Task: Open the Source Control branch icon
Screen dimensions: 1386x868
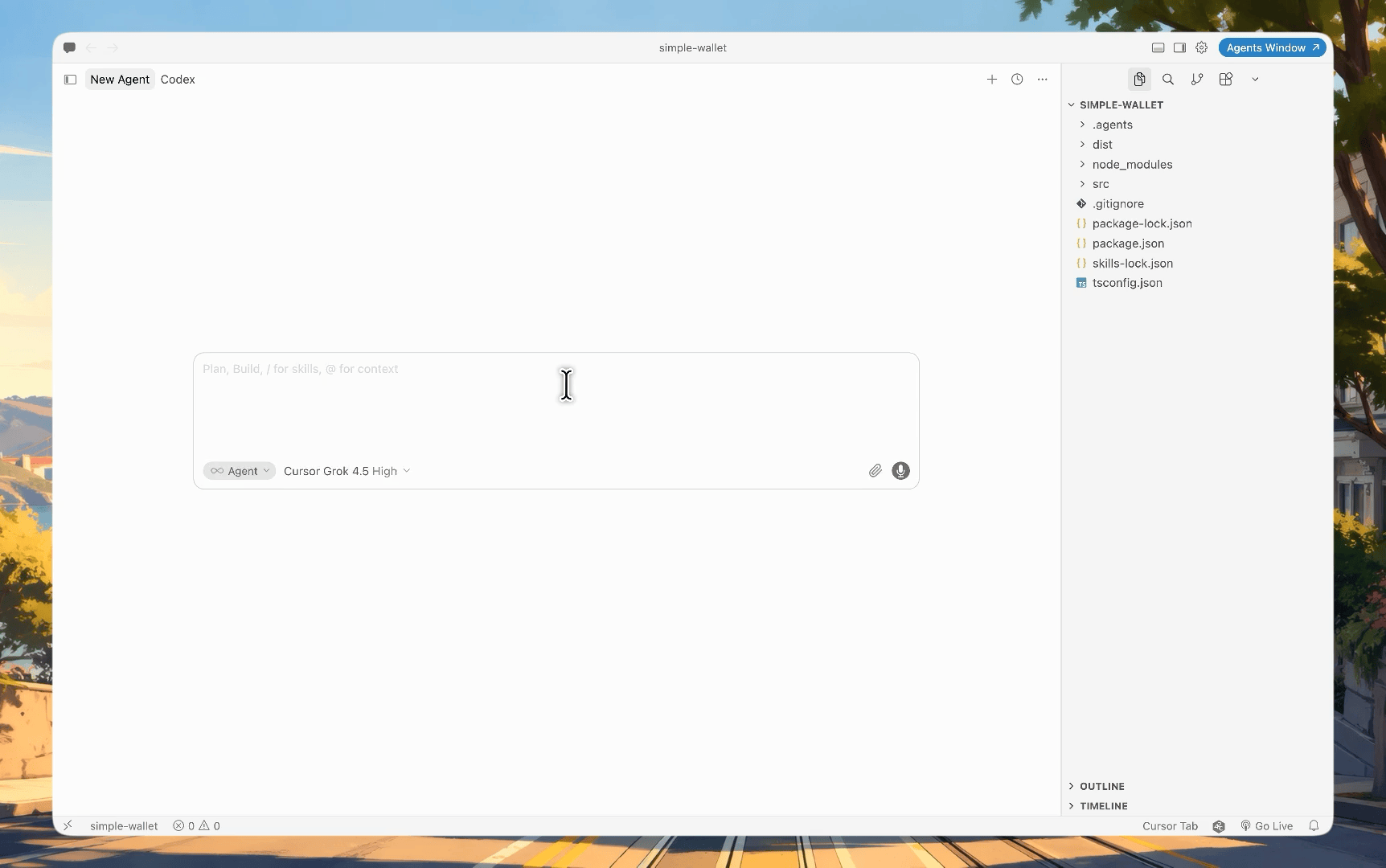Action: [1197, 79]
